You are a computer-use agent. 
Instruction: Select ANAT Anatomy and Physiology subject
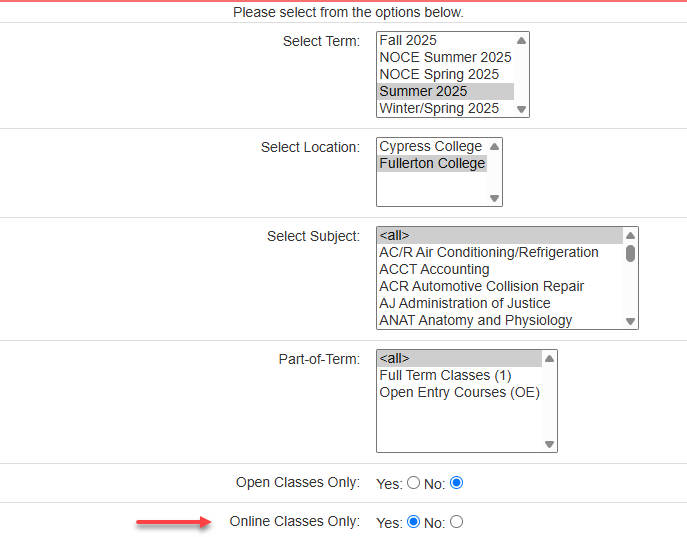[500, 320]
